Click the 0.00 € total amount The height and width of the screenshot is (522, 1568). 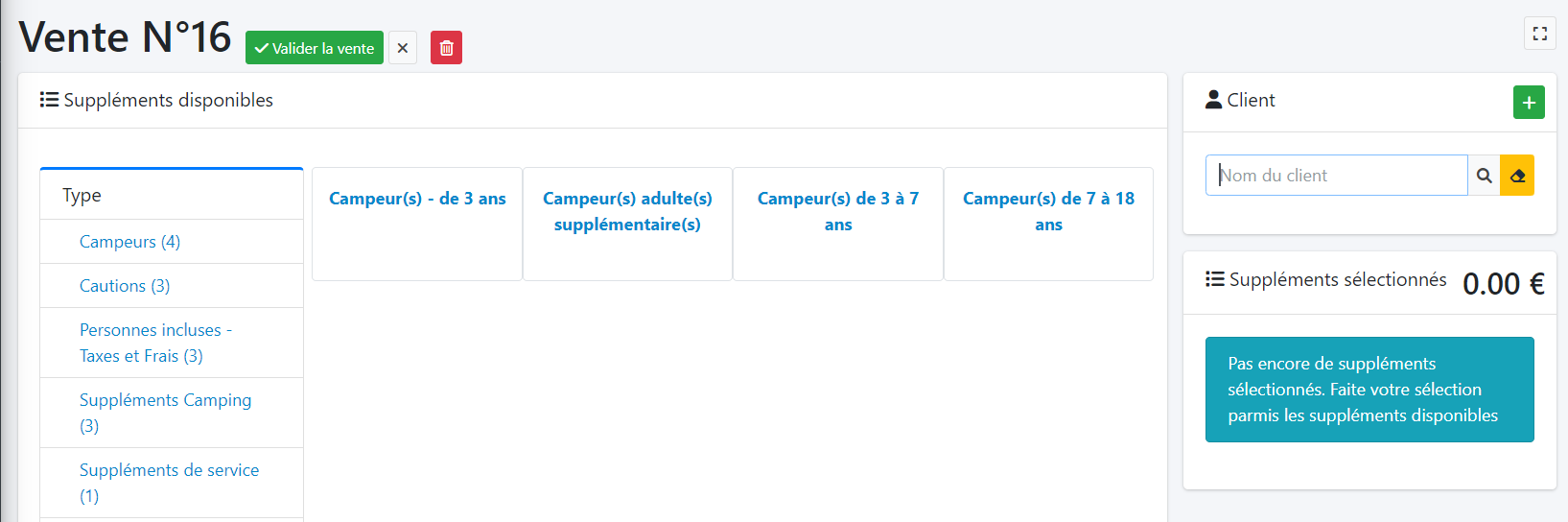1503,284
